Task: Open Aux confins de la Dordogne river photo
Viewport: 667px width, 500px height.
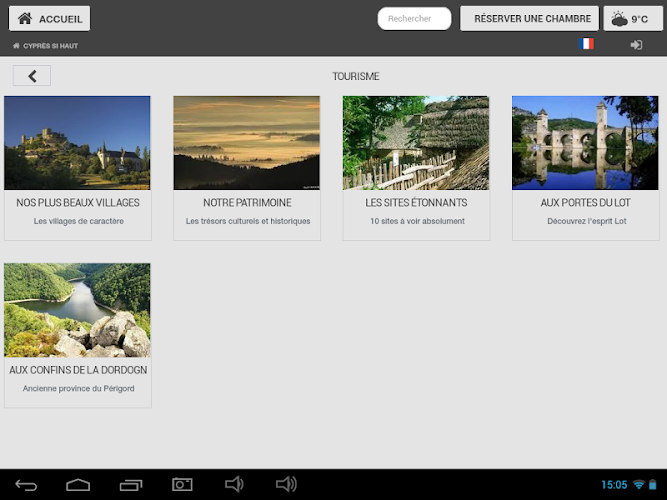Action: (x=77, y=310)
